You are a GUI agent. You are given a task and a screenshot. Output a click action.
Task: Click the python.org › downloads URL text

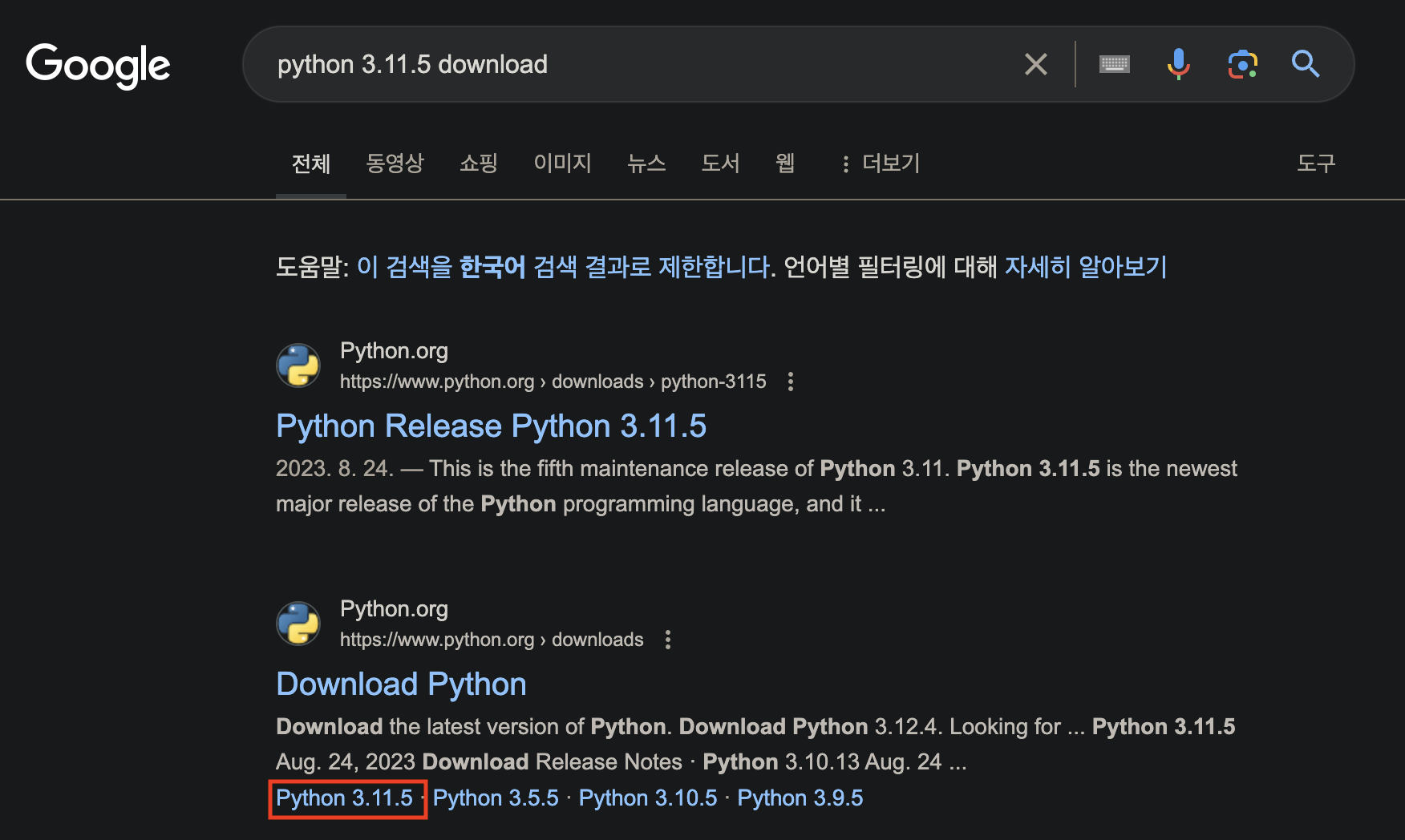click(492, 640)
